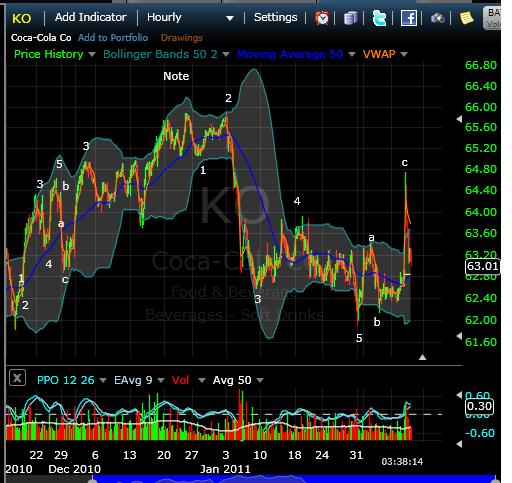Click price scale lower arrow near 61.60
512x483 pixels.
pos(459,336)
